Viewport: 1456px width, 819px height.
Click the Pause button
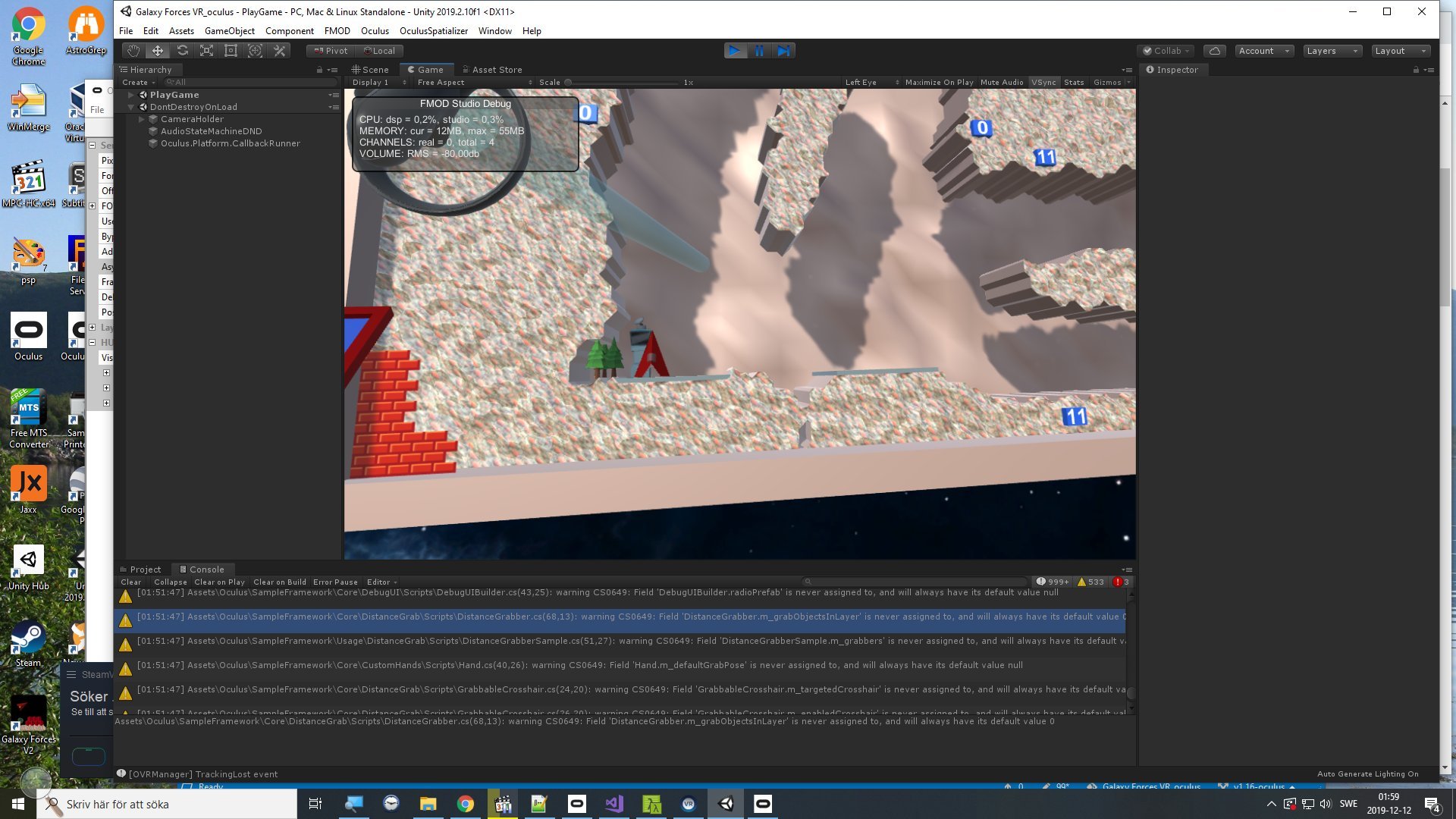pyautogui.click(x=759, y=51)
